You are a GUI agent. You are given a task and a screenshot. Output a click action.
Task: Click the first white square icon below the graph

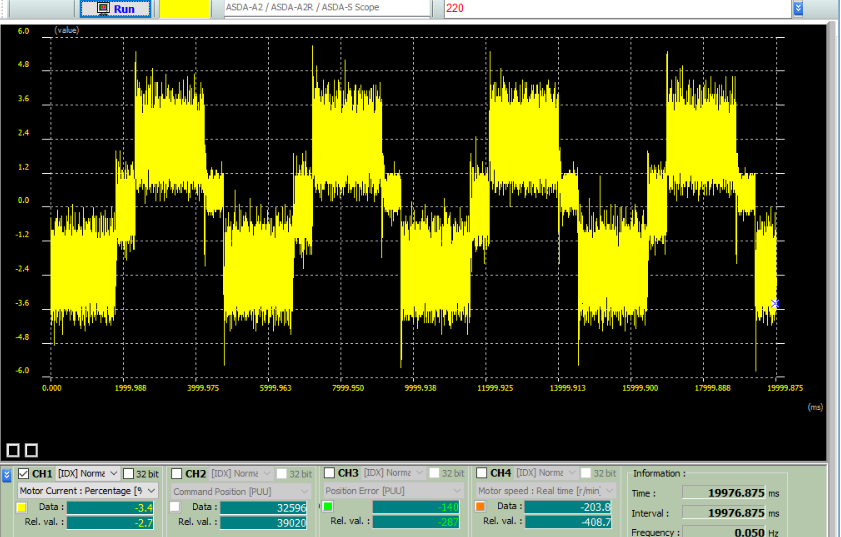13,450
